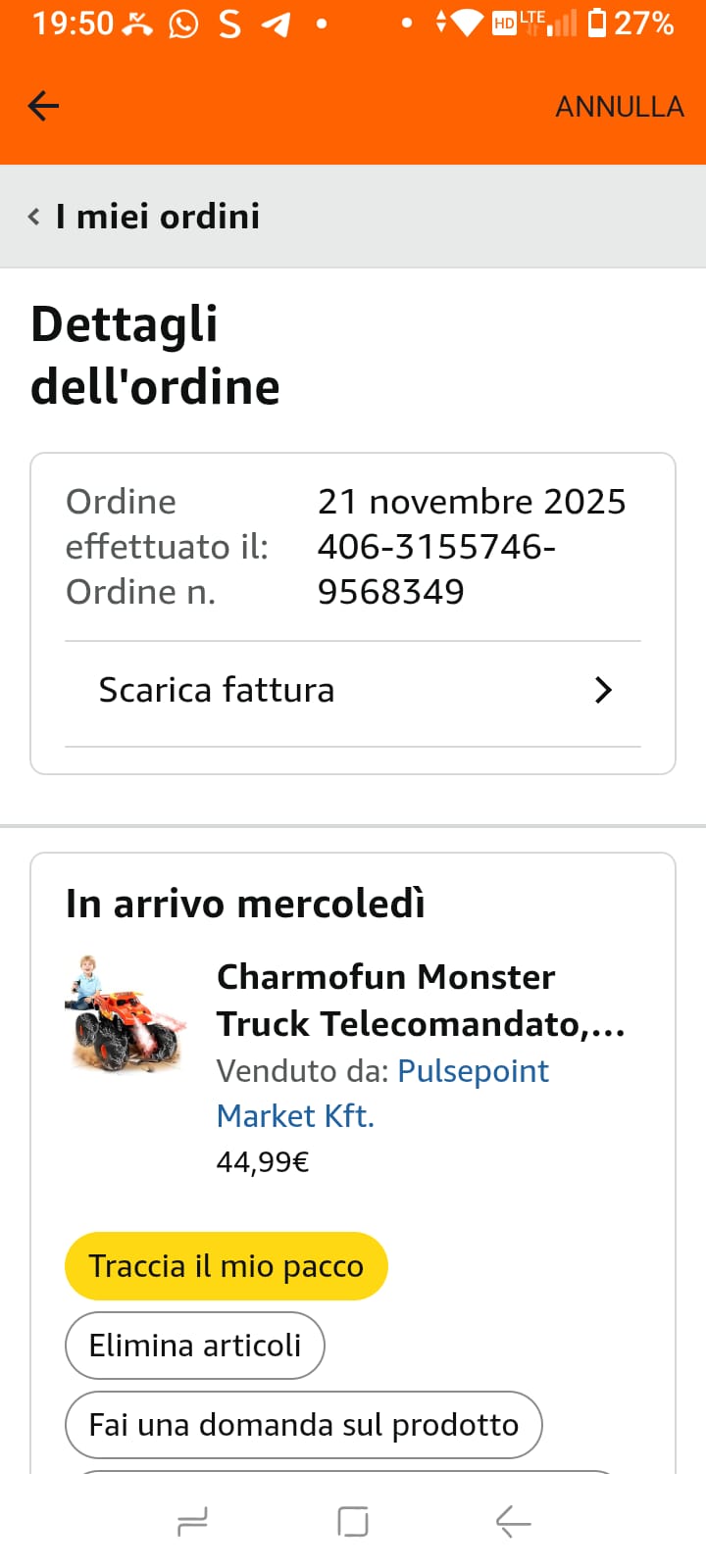Open Android recent apps navigation icon
Image resolution: width=706 pixels, height=1568 pixels.
[x=192, y=1522]
